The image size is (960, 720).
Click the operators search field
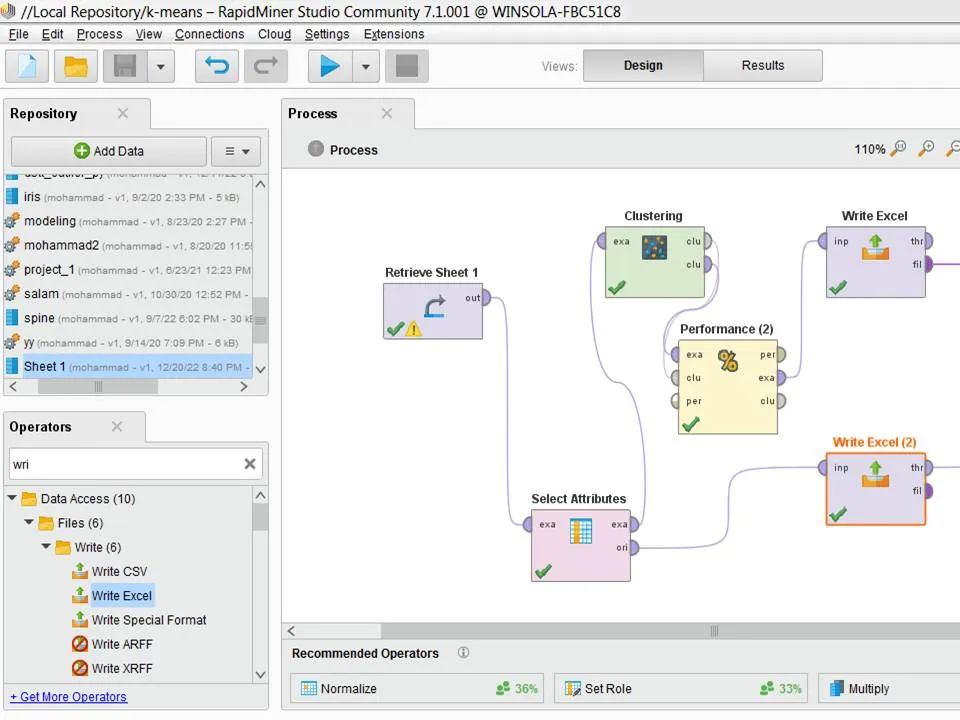(124, 464)
